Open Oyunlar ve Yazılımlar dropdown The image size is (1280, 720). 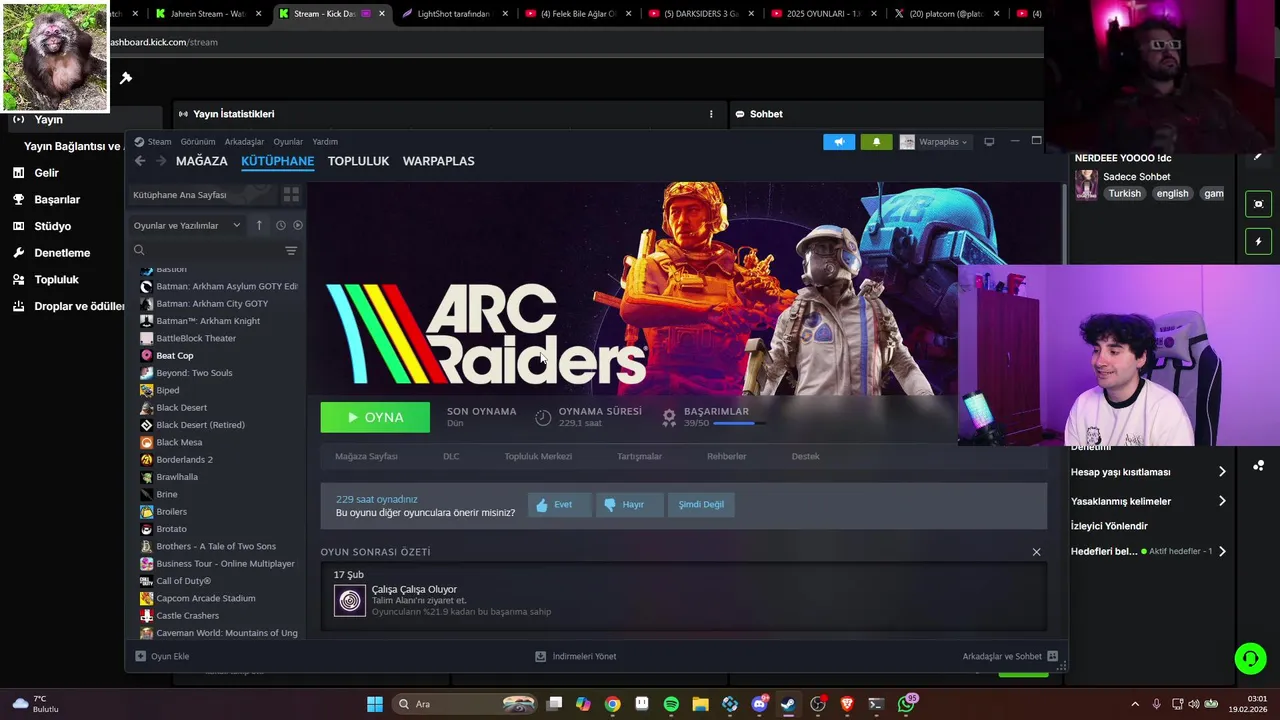tap(187, 225)
